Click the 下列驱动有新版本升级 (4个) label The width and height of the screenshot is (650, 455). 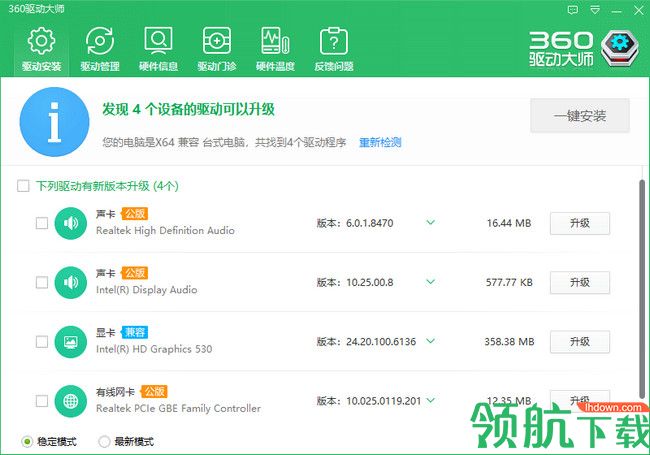tap(107, 186)
